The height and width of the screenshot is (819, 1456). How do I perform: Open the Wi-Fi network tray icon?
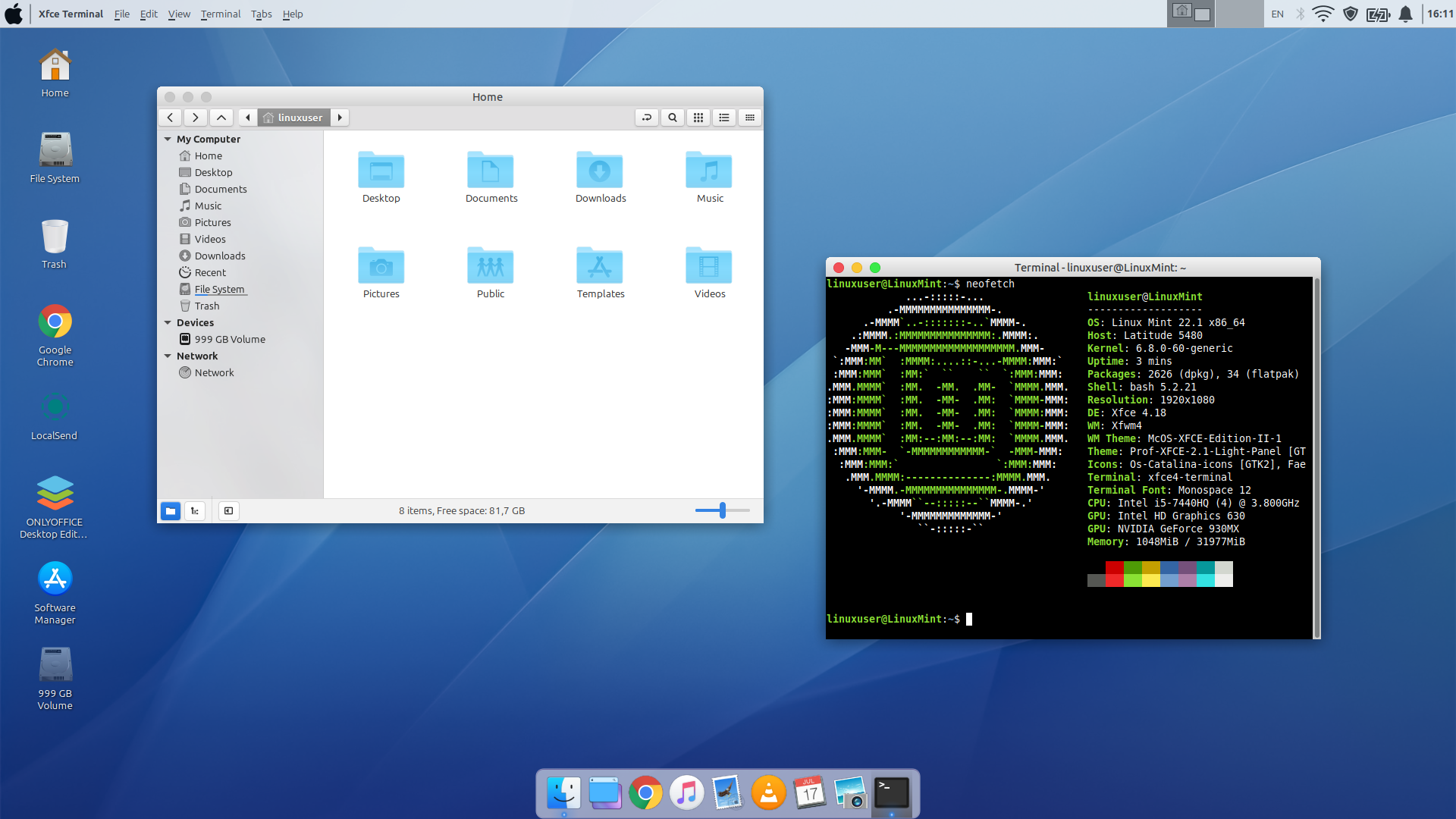1323,14
